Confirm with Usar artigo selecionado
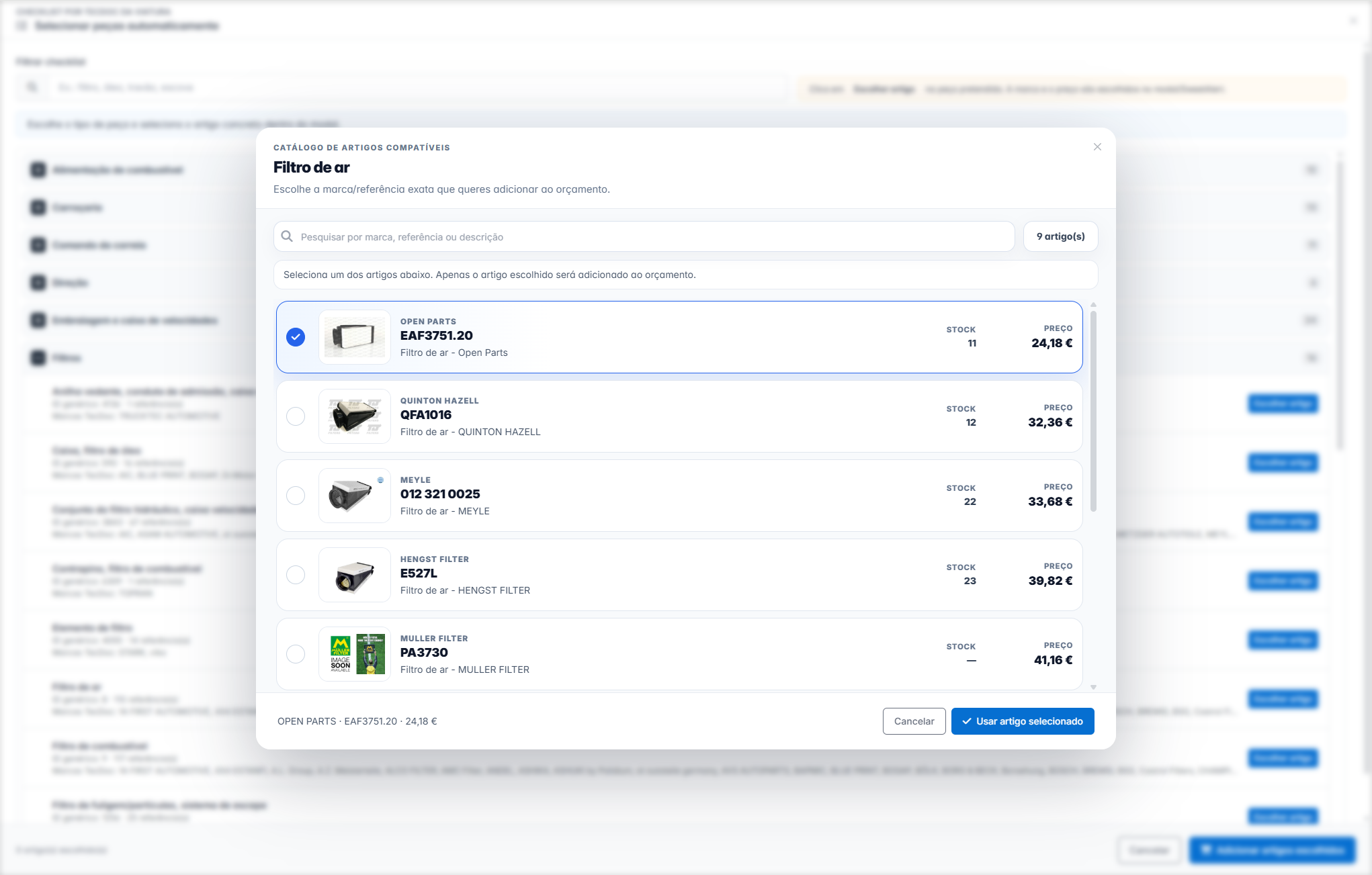1372x875 pixels. [1023, 721]
